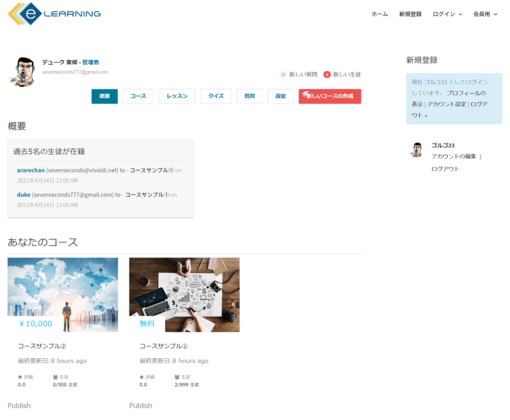
Task: Click the 管理者 role link
Action: pos(91,62)
